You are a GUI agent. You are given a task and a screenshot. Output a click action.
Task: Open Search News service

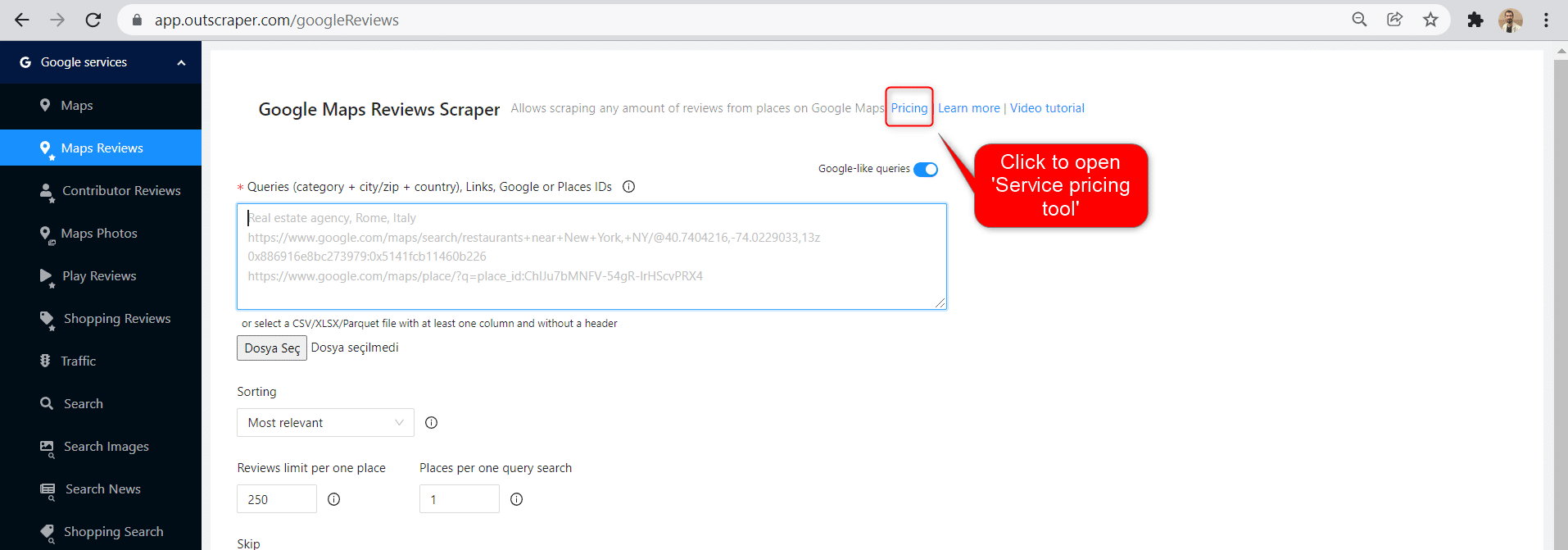[101, 489]
